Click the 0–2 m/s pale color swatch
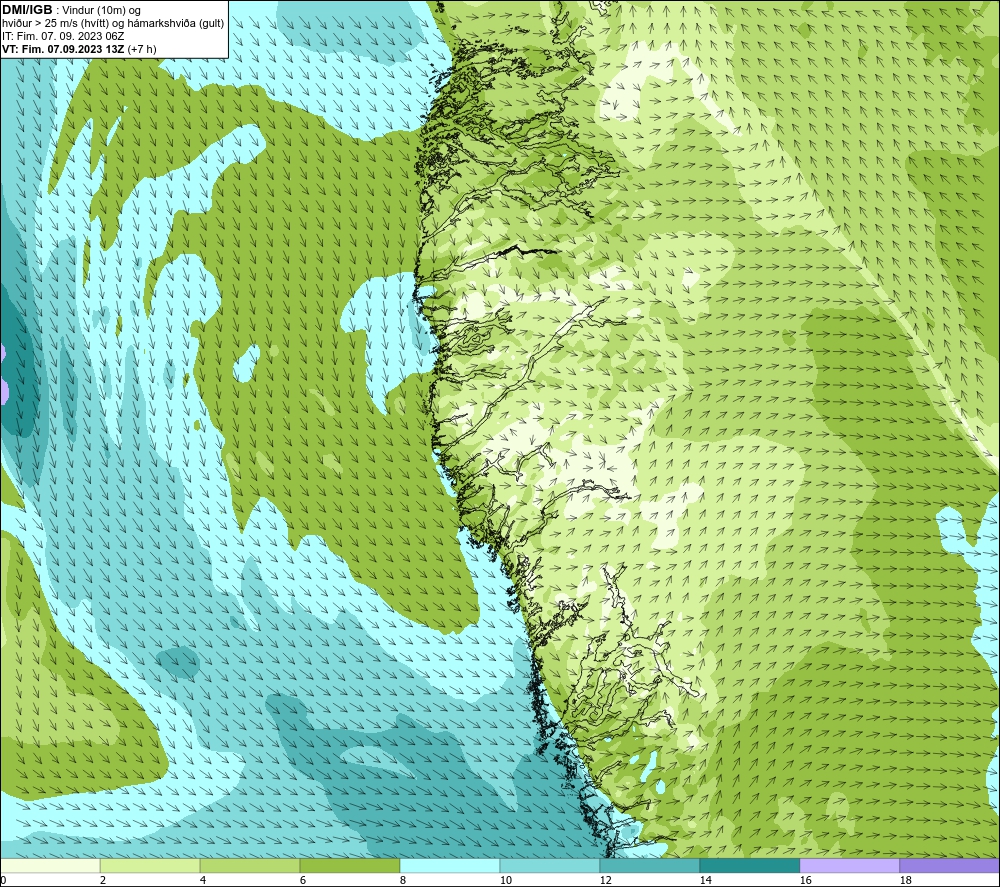The width and height of the screenshot is (1000, 887). coord(50,865)
